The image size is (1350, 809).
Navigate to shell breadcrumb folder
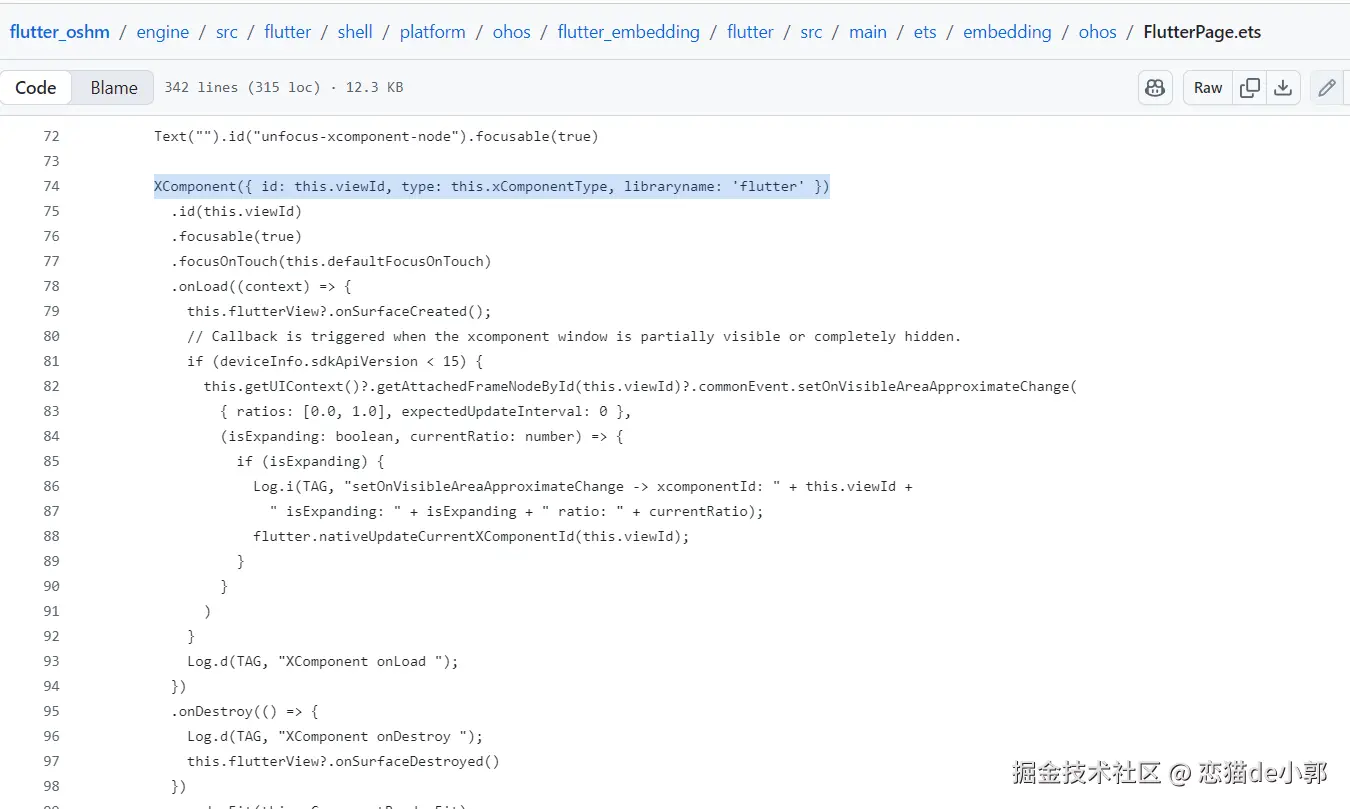coord(355,32)
